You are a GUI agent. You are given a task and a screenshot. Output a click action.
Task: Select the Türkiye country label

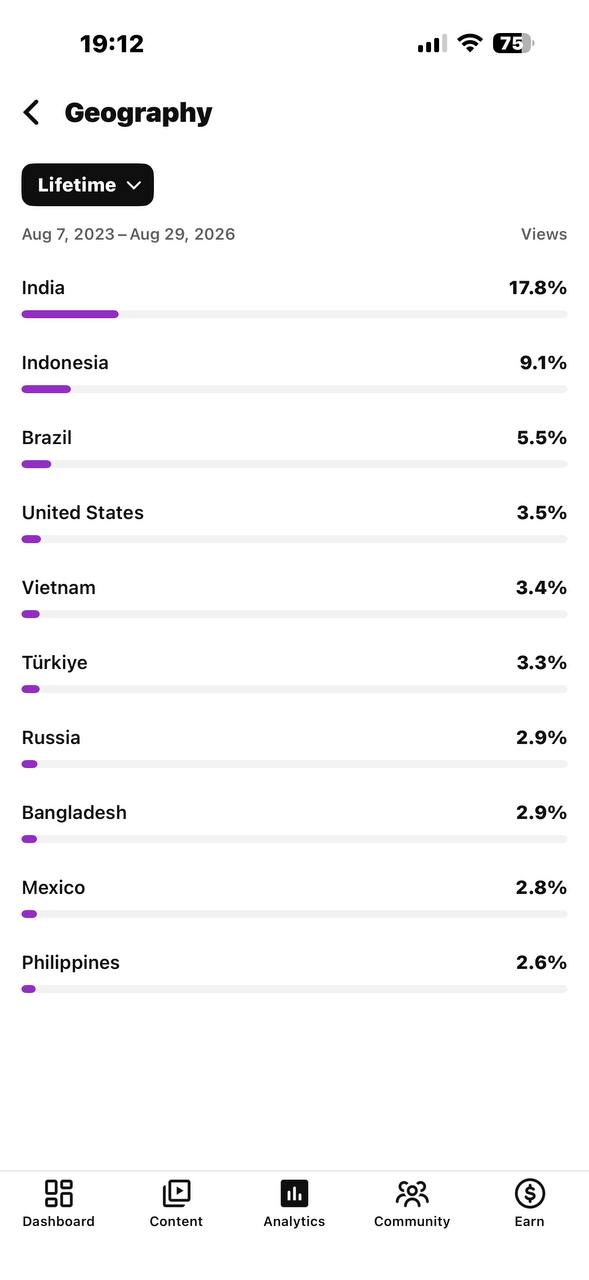pos(54,663)
